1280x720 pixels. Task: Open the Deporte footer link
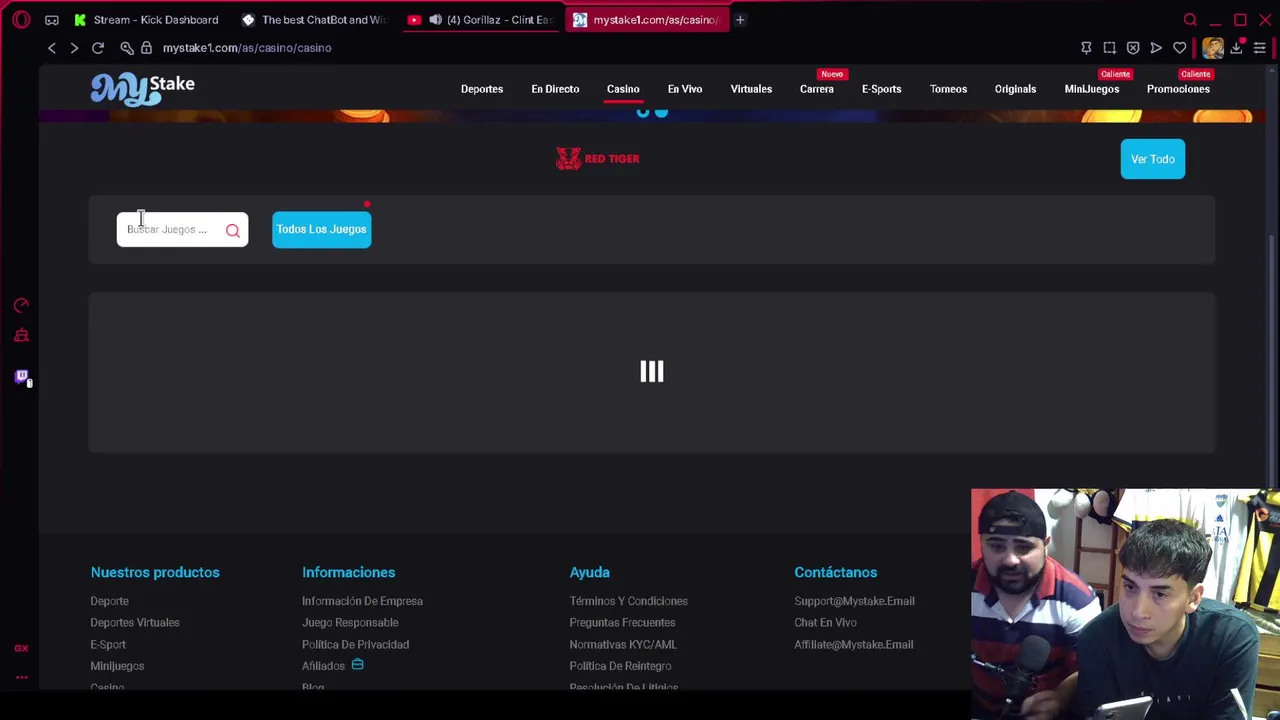(x=109, y=601)
